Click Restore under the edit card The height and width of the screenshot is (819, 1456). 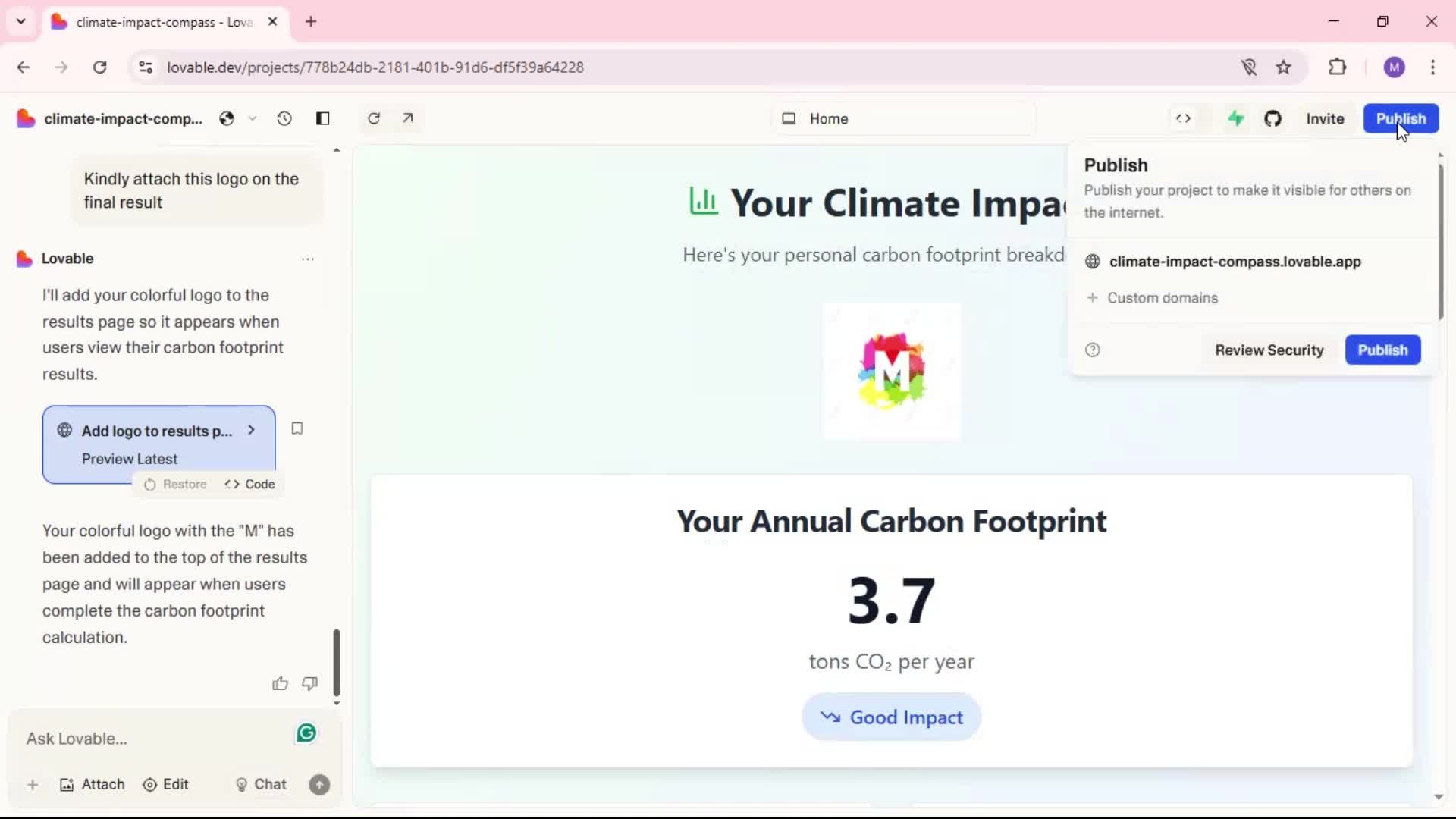click(175, 484)
